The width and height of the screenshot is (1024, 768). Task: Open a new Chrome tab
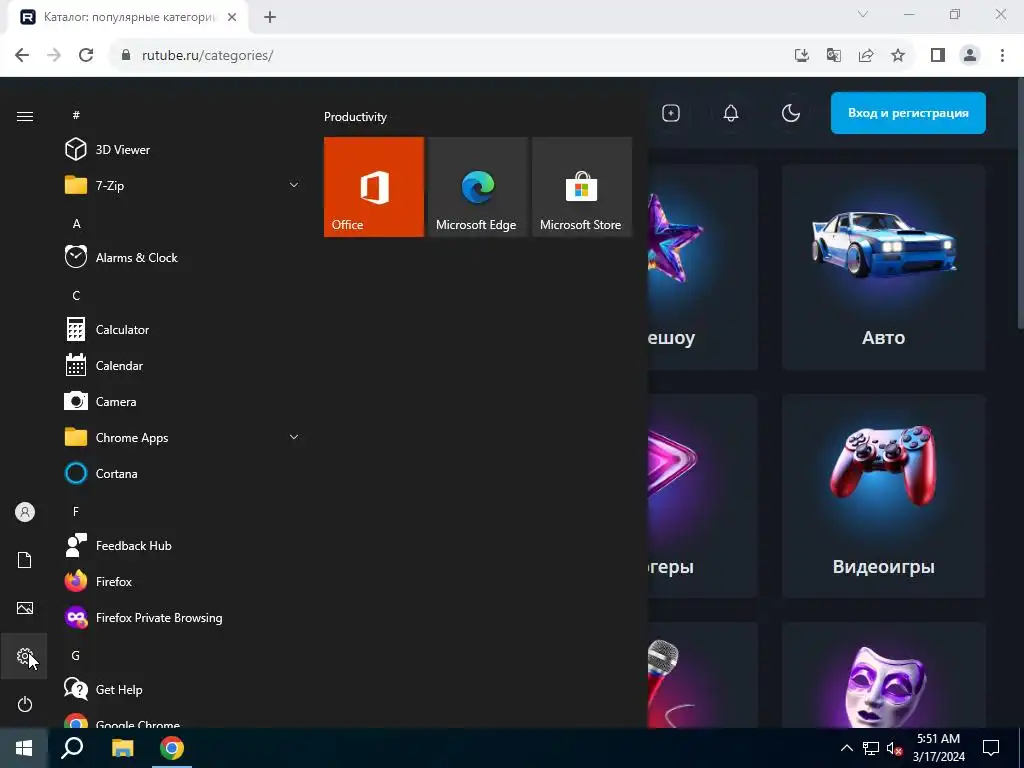270,18
